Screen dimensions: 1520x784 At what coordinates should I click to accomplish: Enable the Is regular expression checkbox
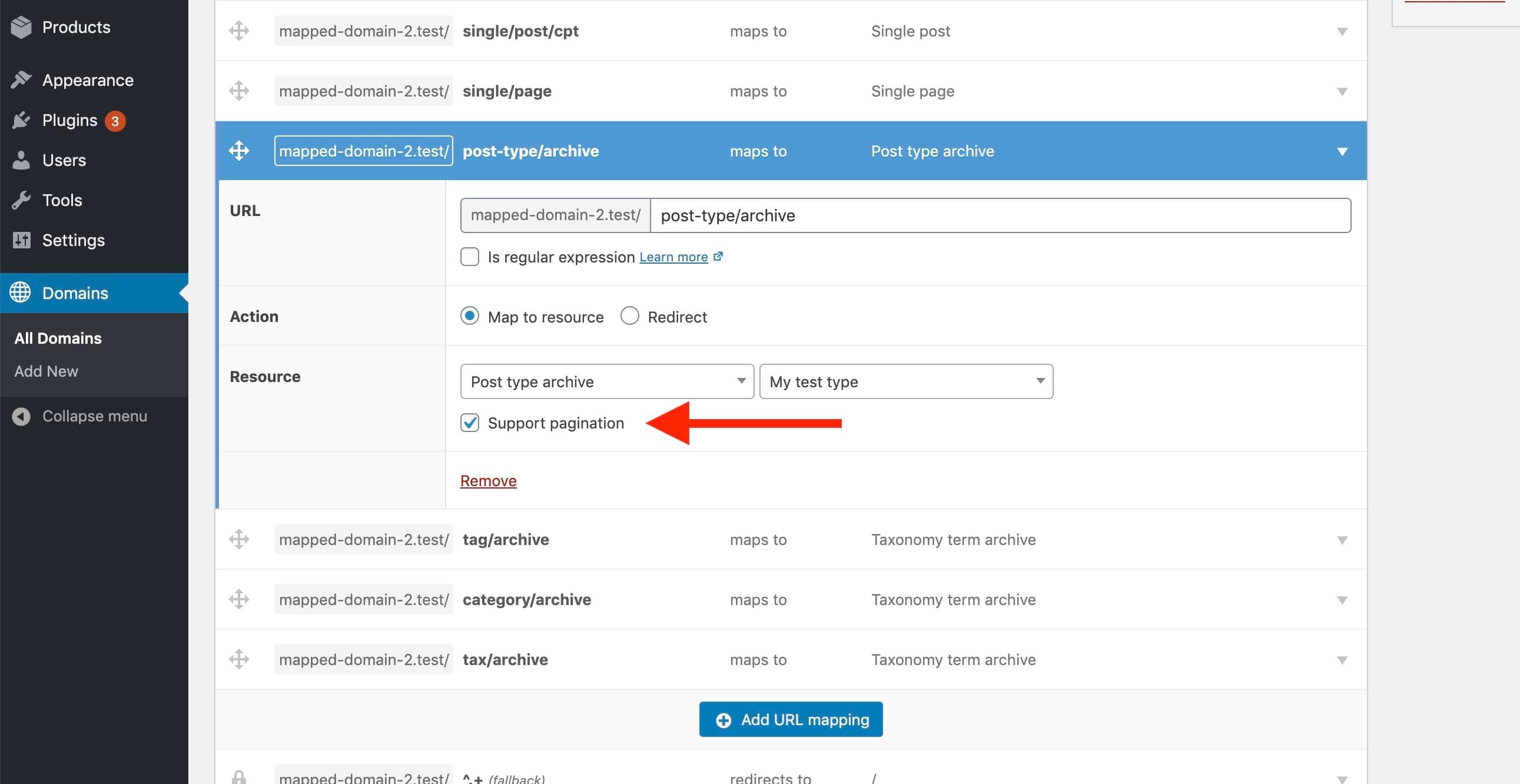point(470,257)
